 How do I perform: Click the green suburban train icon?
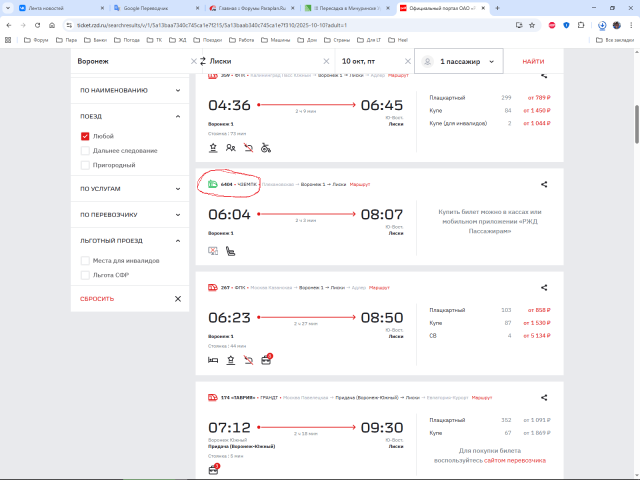pyautogui.click(x=213, y=184)
